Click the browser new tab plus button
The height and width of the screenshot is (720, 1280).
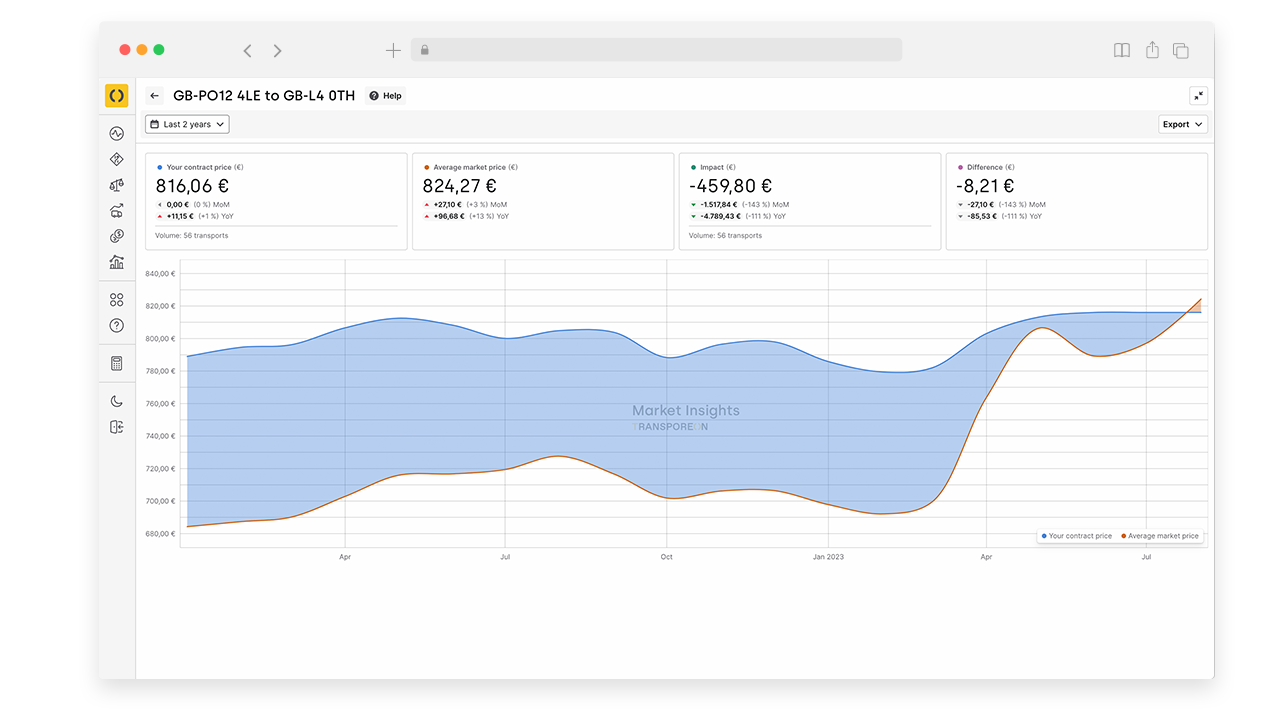[393, 50]
